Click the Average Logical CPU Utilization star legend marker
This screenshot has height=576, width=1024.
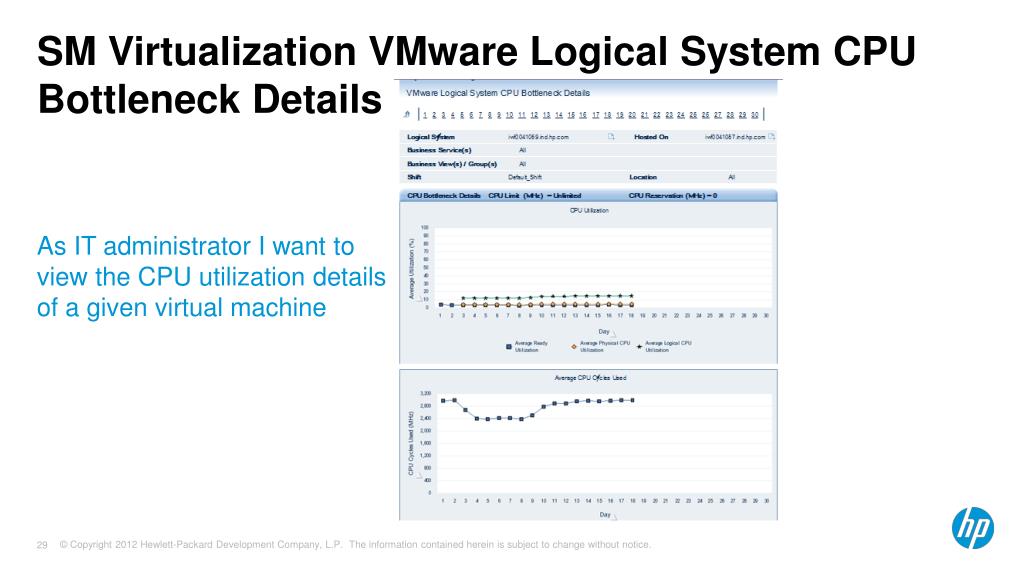point(639,347)
